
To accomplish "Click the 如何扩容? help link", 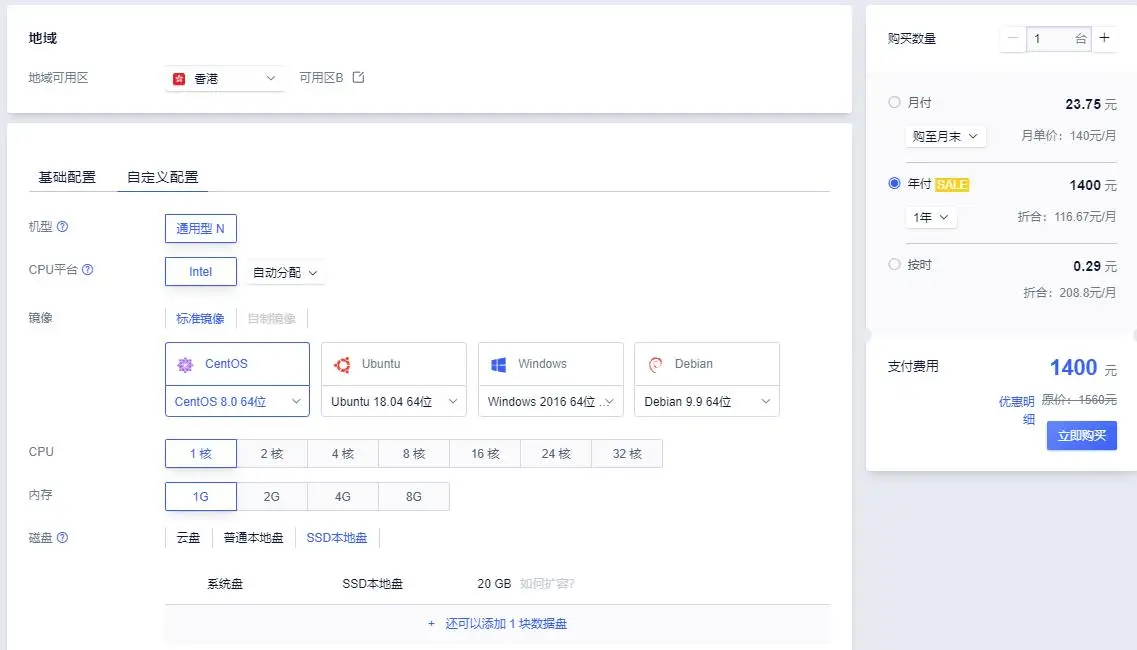I will point(547,583).
